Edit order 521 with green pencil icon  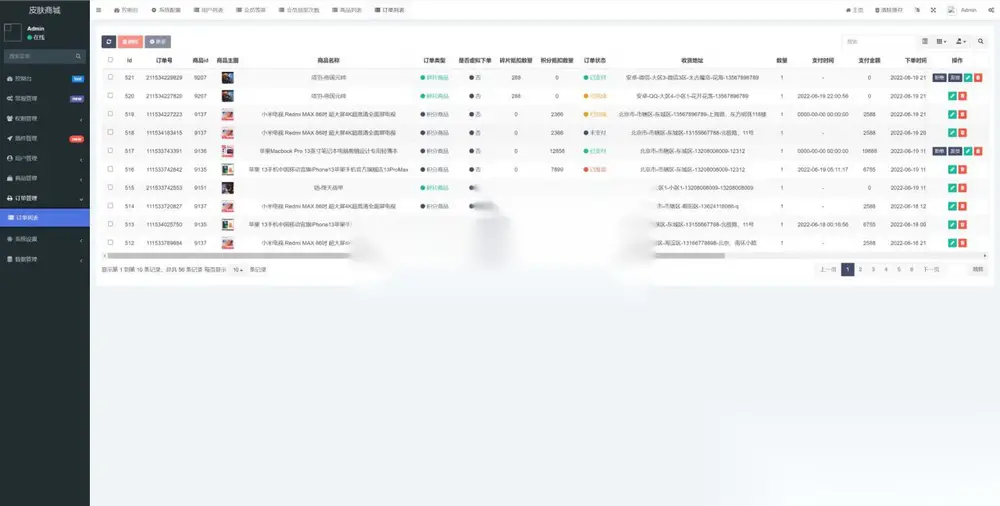(967, 78)
